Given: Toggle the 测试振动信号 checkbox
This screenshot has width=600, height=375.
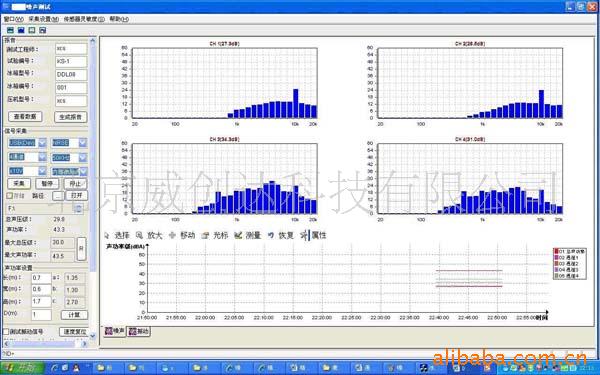Looking at the screenshot, I should point(6,331).
